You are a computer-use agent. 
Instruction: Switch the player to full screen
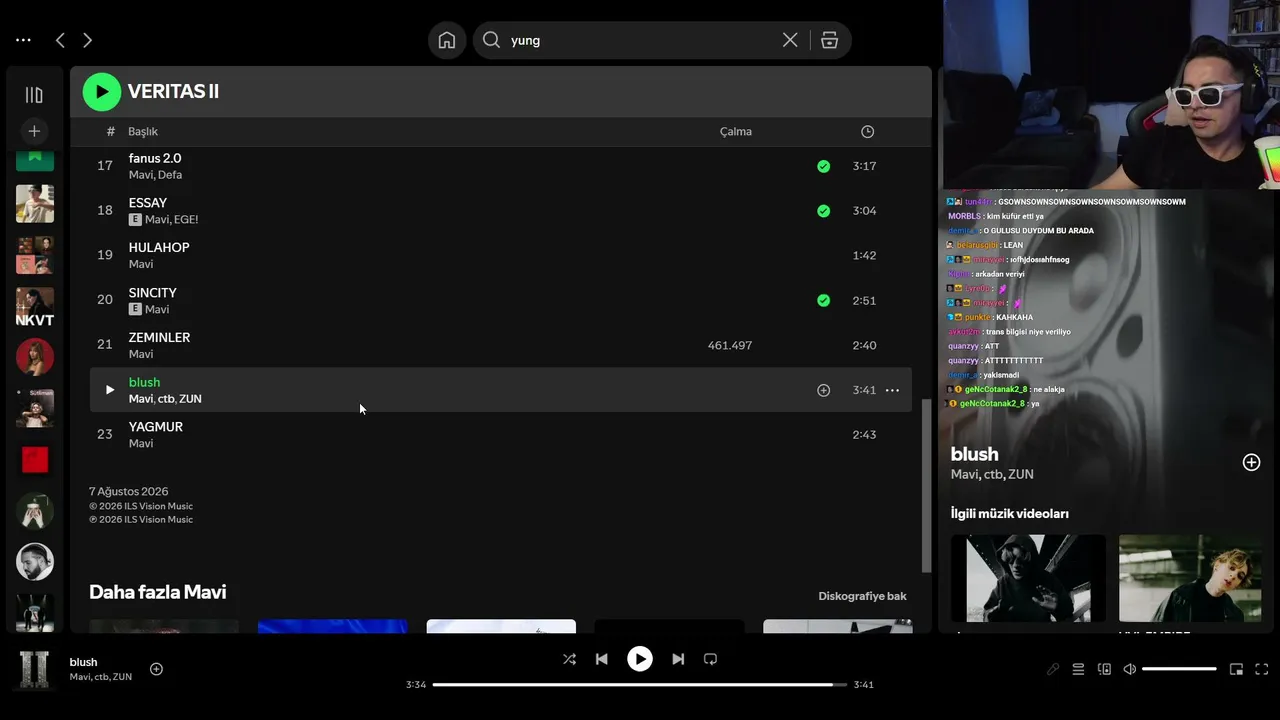click(1261, 669)
